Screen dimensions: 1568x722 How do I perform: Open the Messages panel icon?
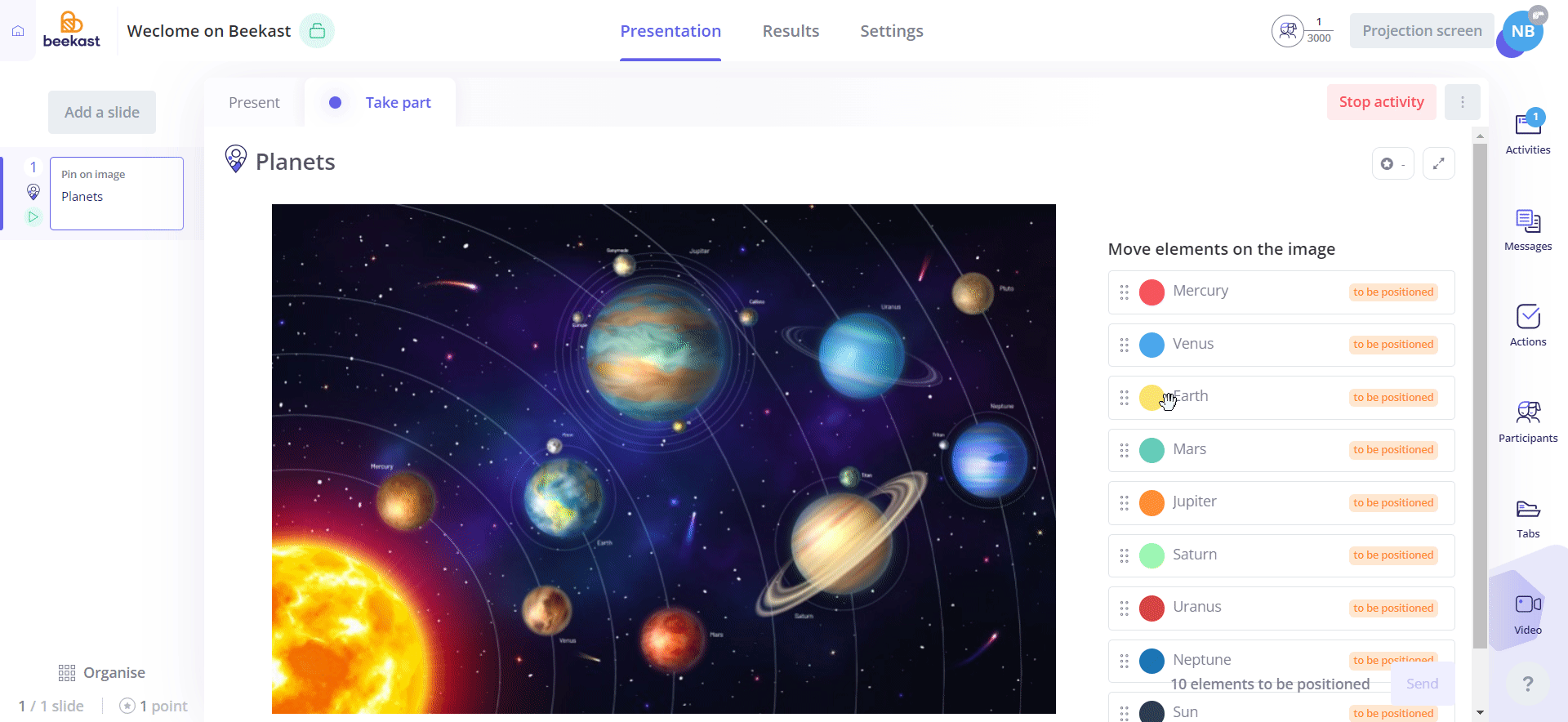point(1528,221)
